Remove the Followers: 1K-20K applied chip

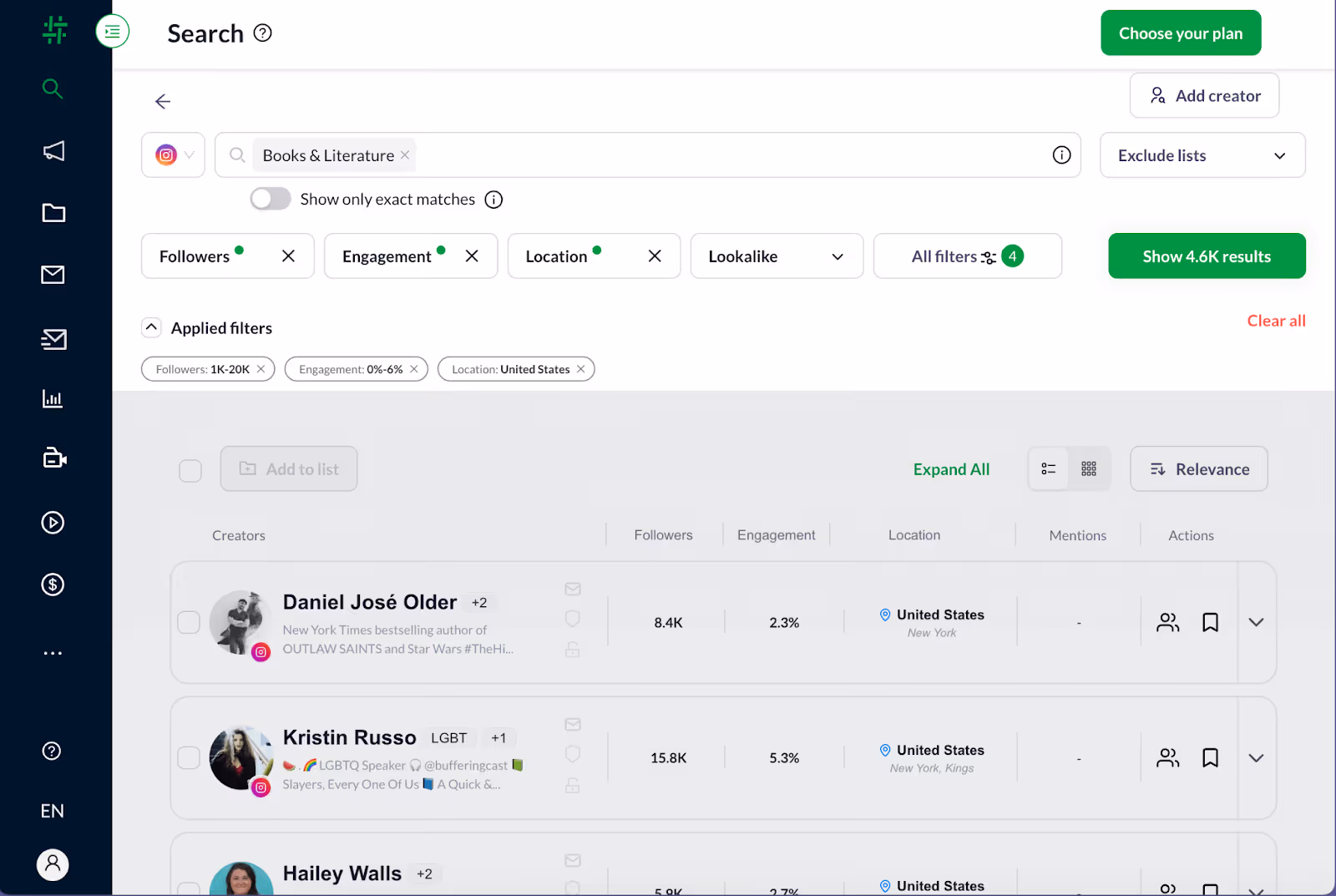(261, 369)
